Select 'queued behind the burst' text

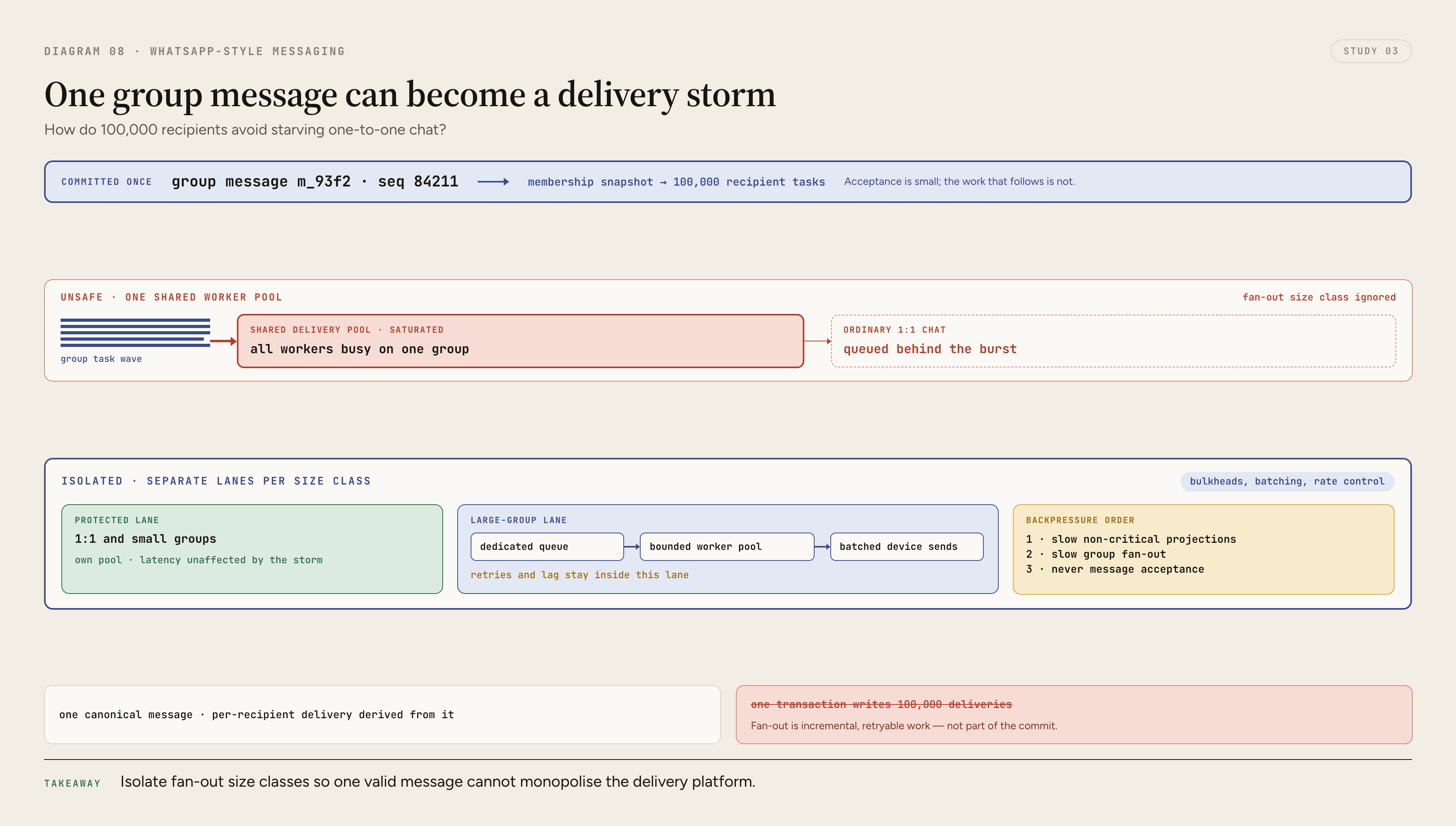click(929, 349)
